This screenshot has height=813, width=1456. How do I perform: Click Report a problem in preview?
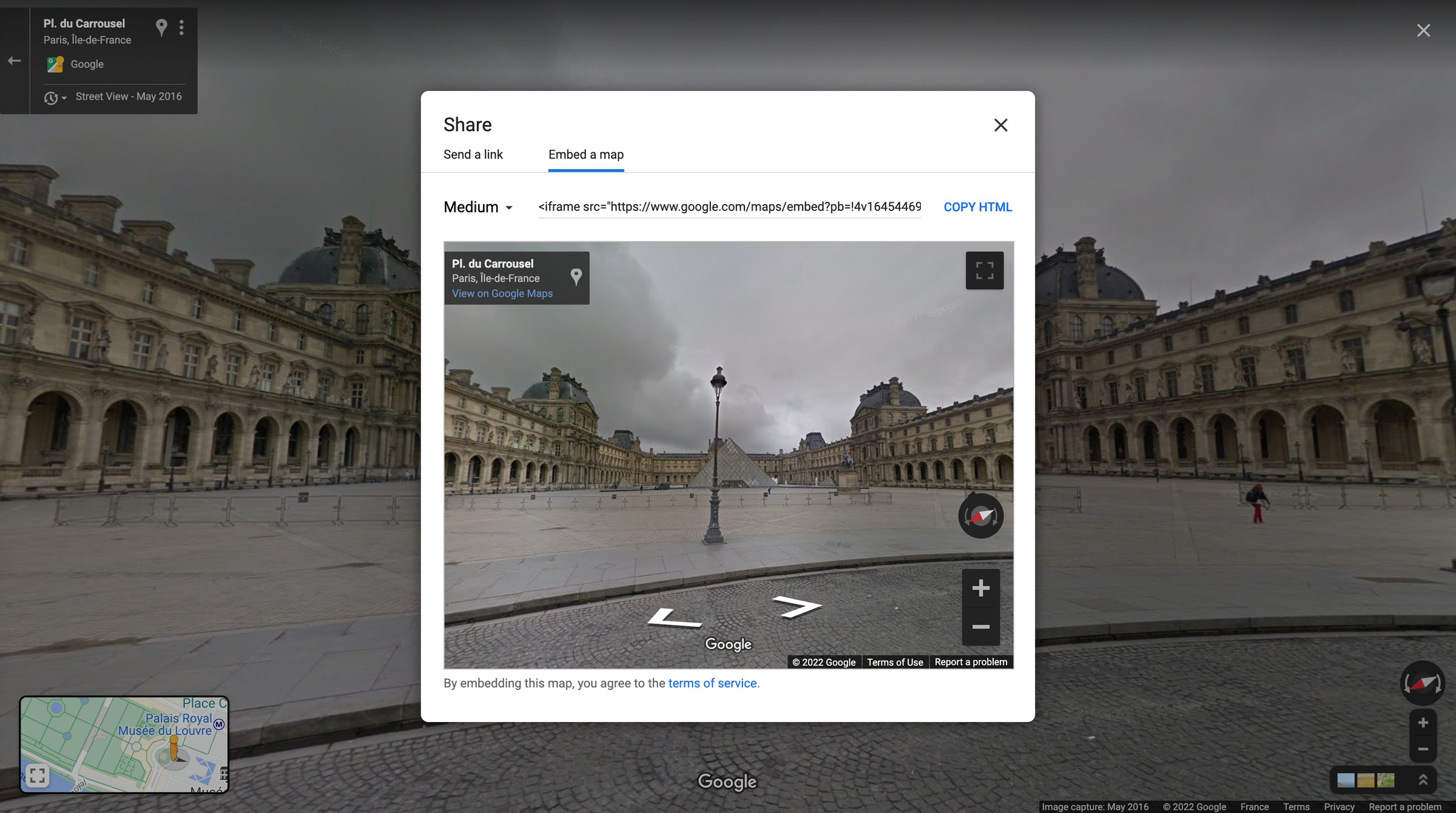(971, 662)
